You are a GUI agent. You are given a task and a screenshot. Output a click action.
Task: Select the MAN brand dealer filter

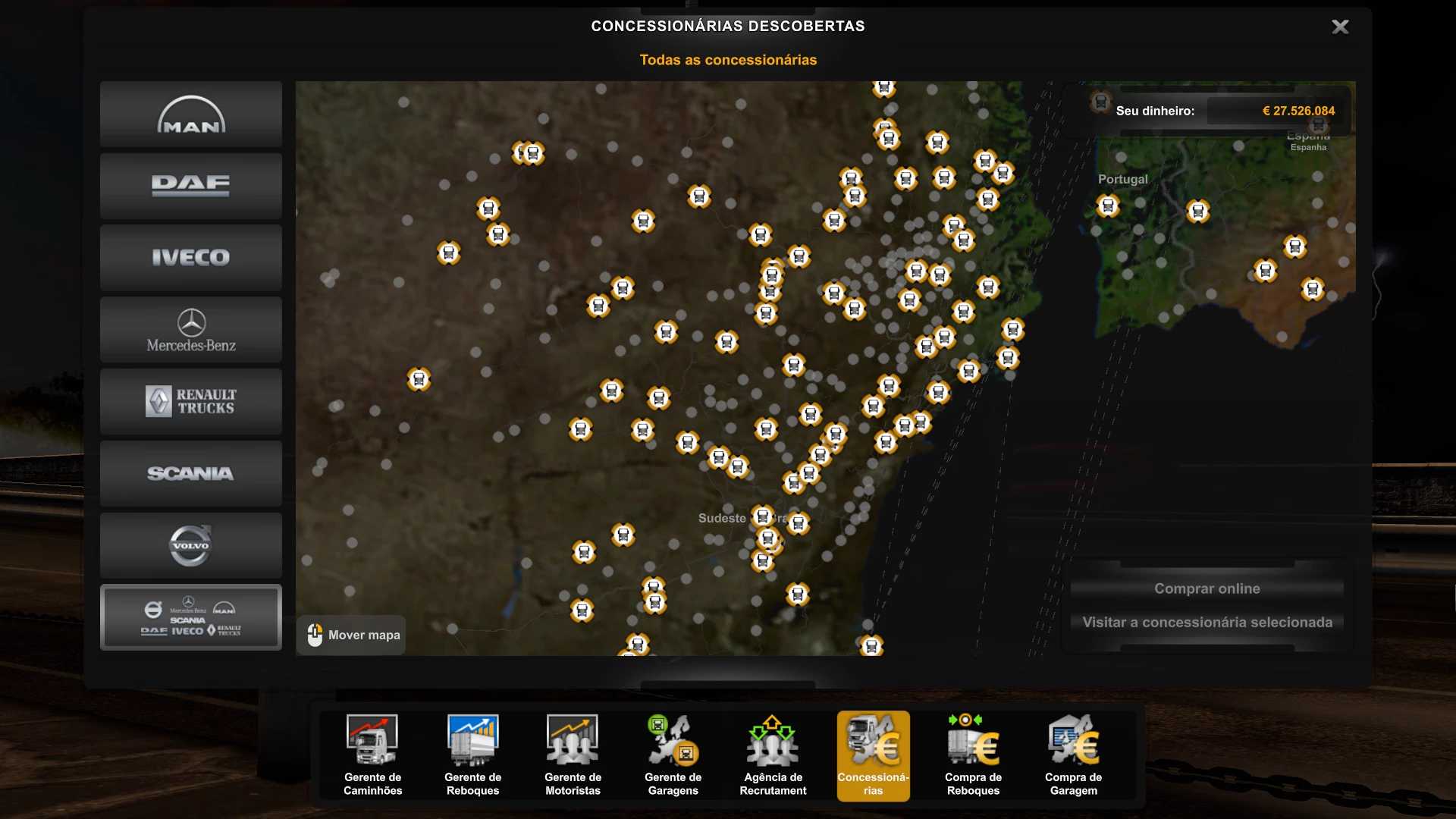tap(190, 115)
